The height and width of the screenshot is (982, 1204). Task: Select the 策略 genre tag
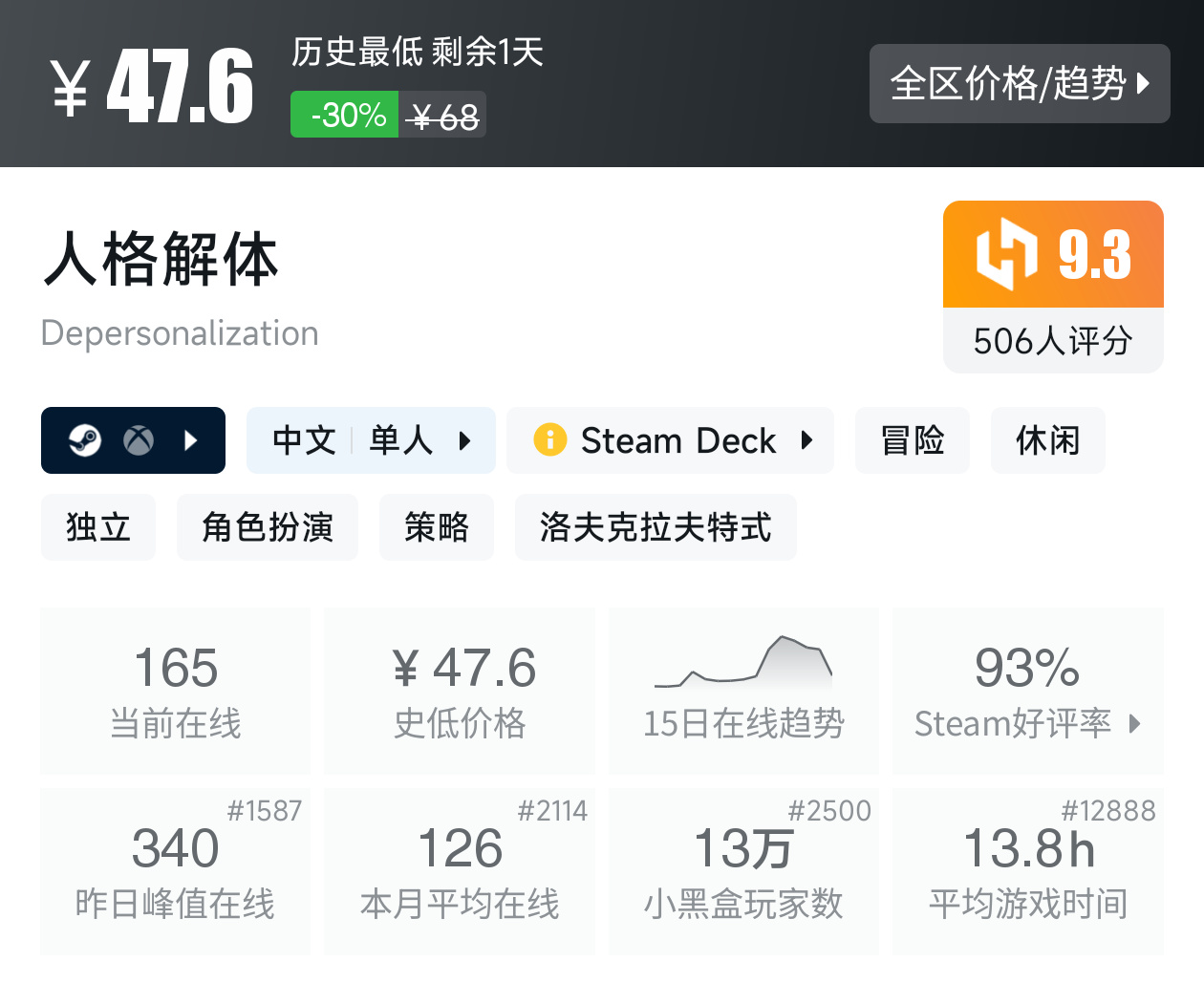pyautogui.click(x=436, y=527)
